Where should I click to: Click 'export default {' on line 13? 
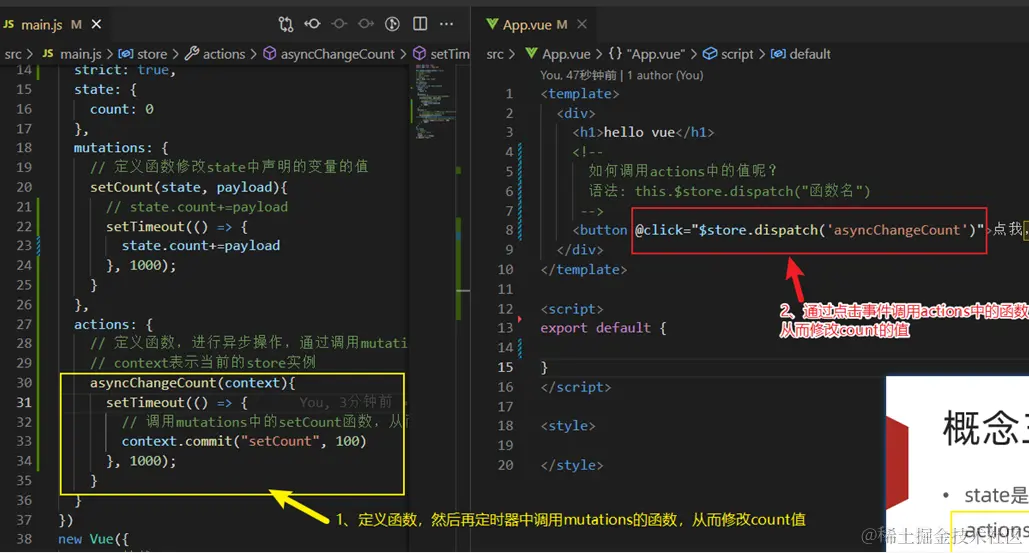(604, 328)
